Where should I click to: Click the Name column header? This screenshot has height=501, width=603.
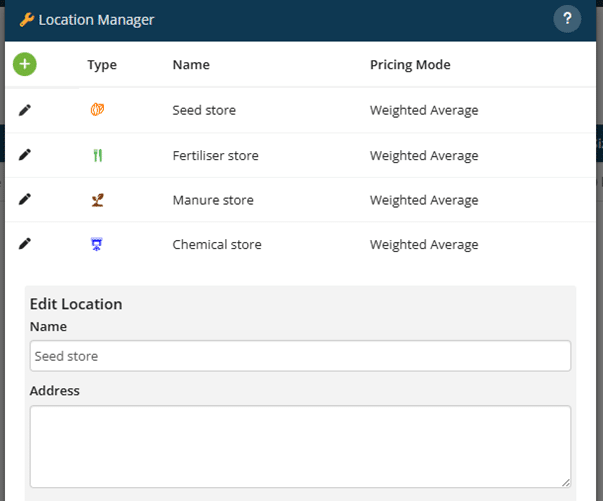click(x=190, y=65)
